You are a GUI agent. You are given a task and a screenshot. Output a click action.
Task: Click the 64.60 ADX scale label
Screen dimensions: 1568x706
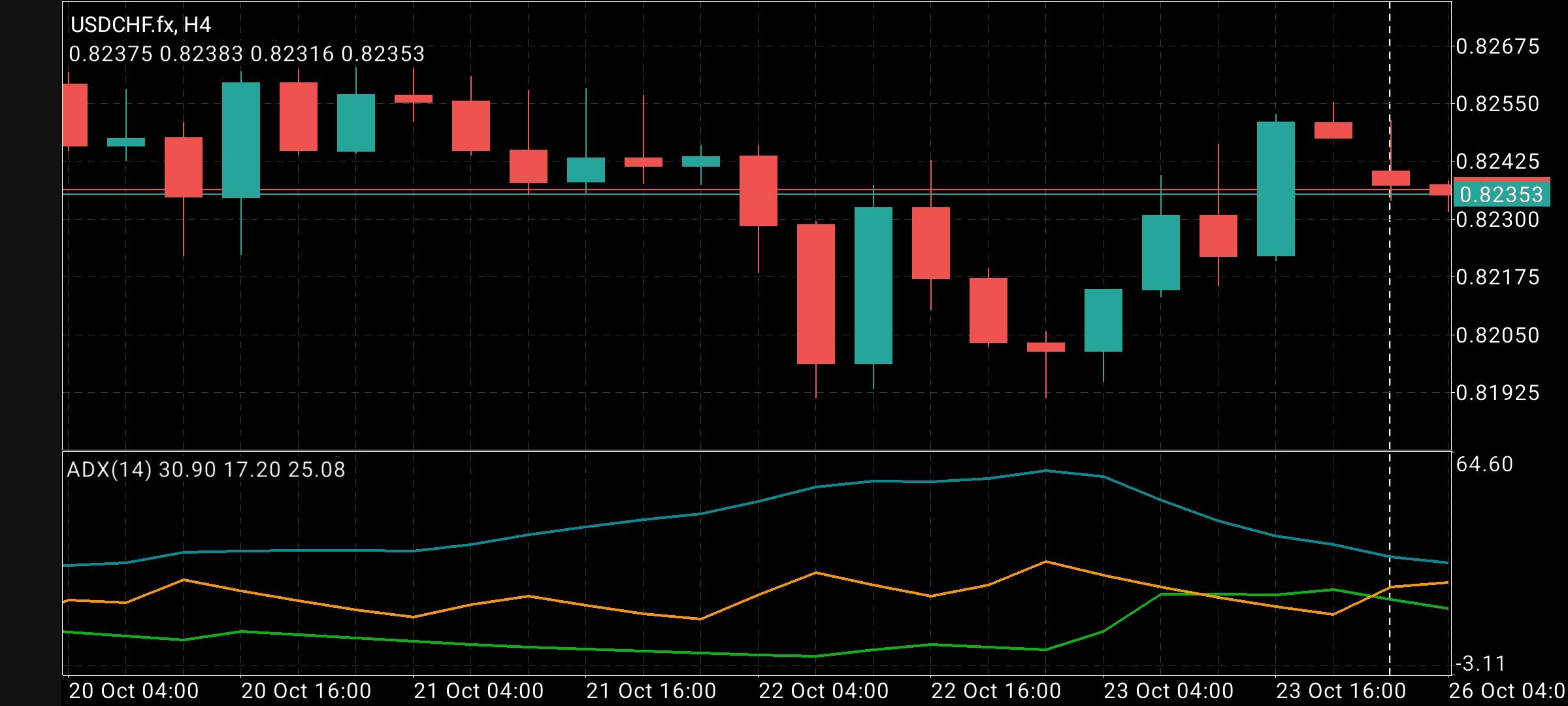[1484, 464]
